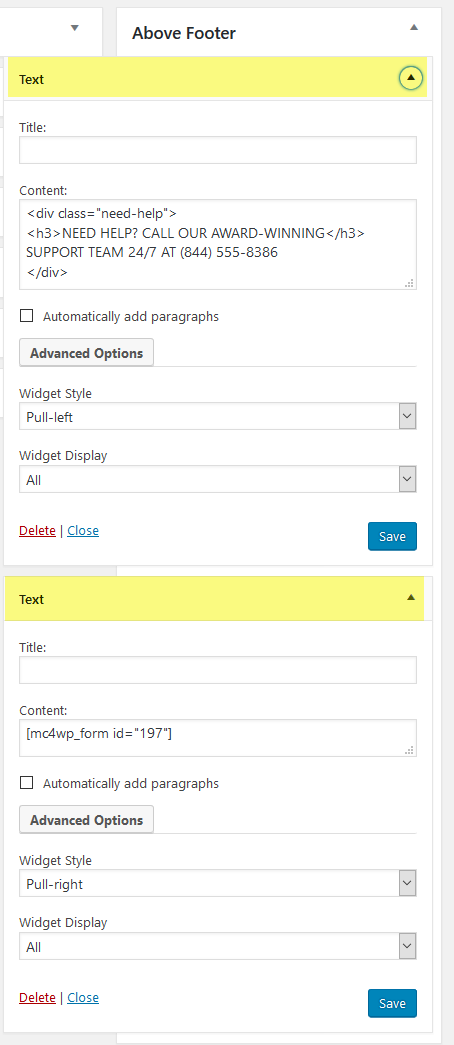Open Advanced Options in the first widget
454x1045 pixels.
click(x=87, y=353)
